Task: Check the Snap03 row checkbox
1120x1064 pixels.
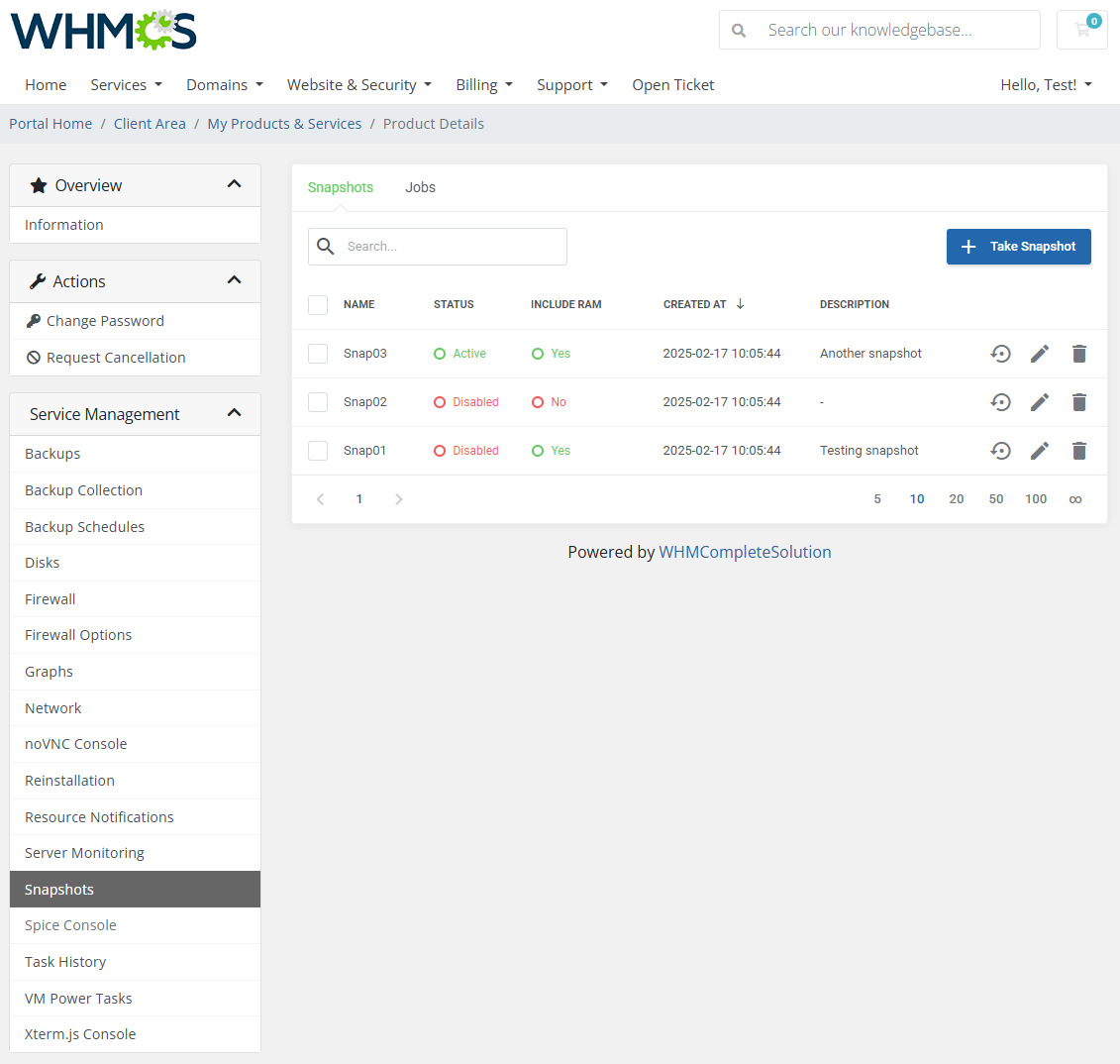Action: (318, 354)
